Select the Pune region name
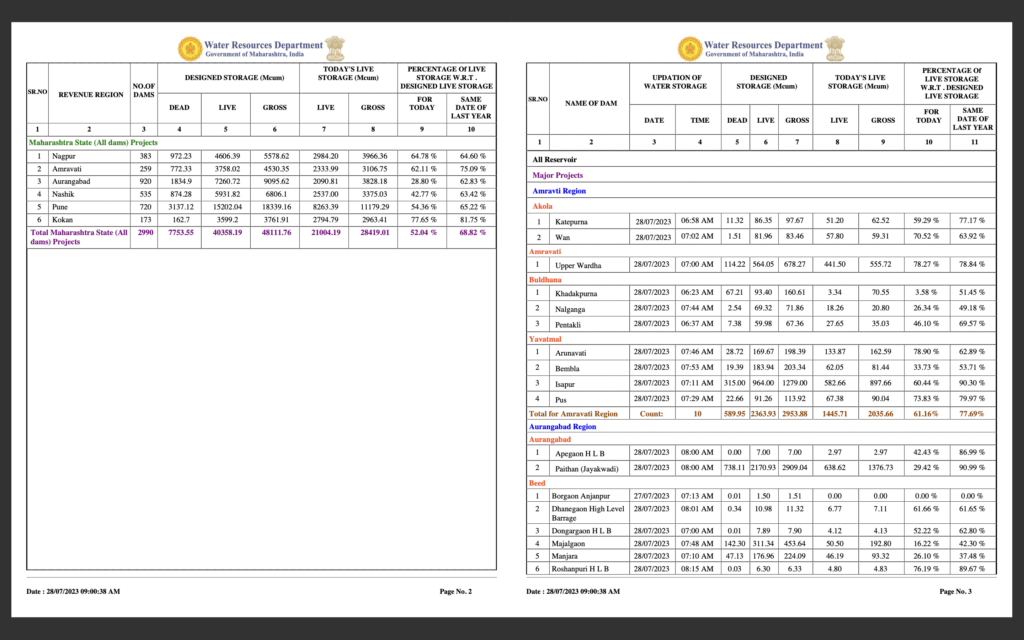Image resolution: width=1024 pixels, height=640 pixels. click(60, 207)
